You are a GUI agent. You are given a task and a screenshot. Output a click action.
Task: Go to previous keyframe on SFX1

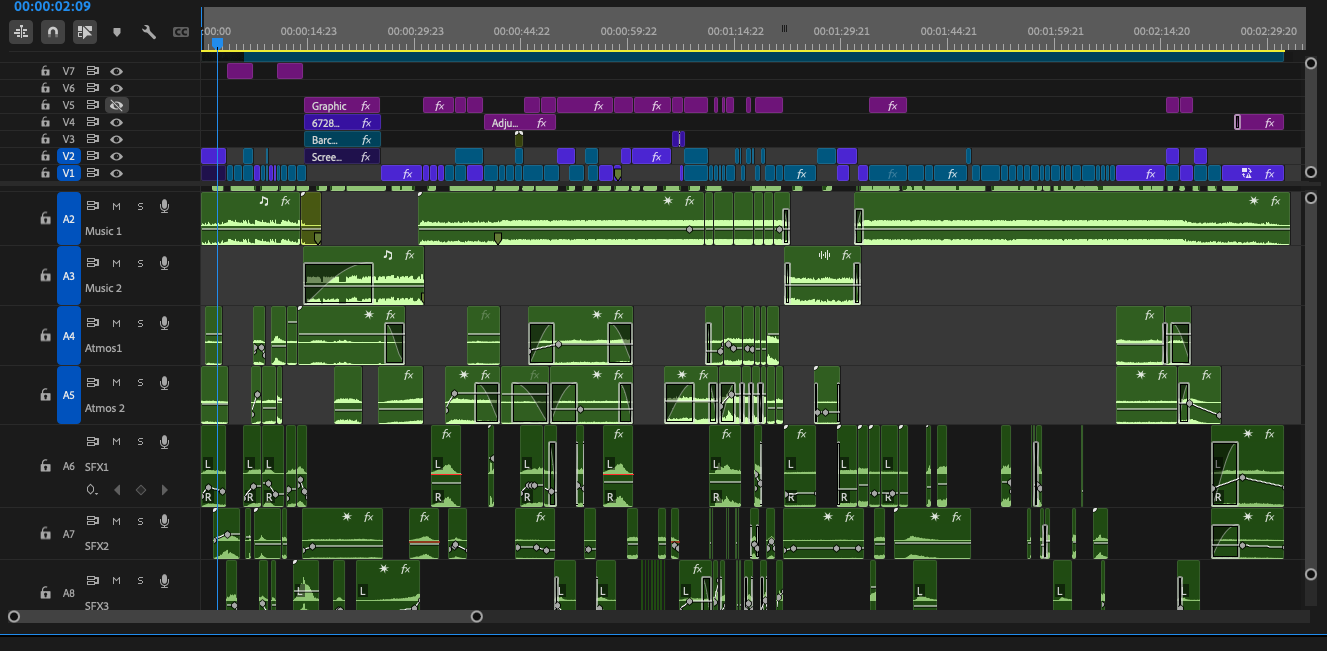(117, 490)
